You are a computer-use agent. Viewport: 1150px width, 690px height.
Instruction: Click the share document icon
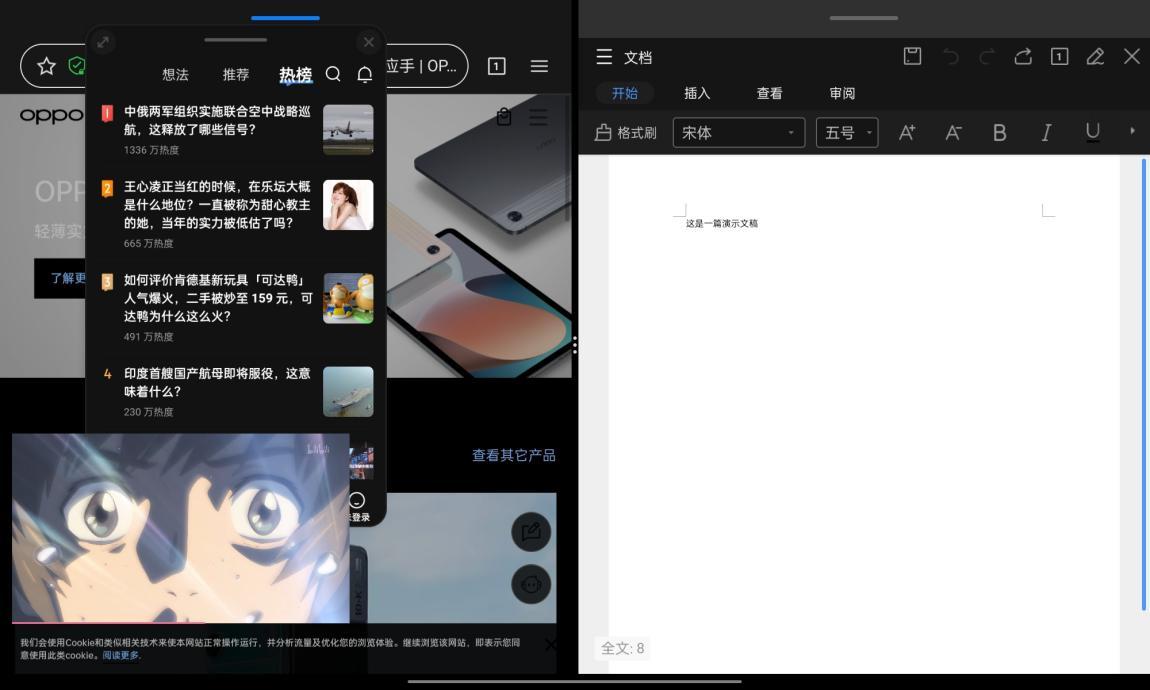click(x=1023, y=56)
